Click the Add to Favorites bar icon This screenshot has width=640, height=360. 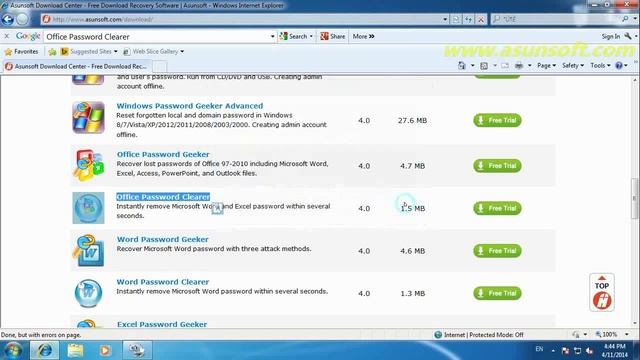(x=52, y=51)
